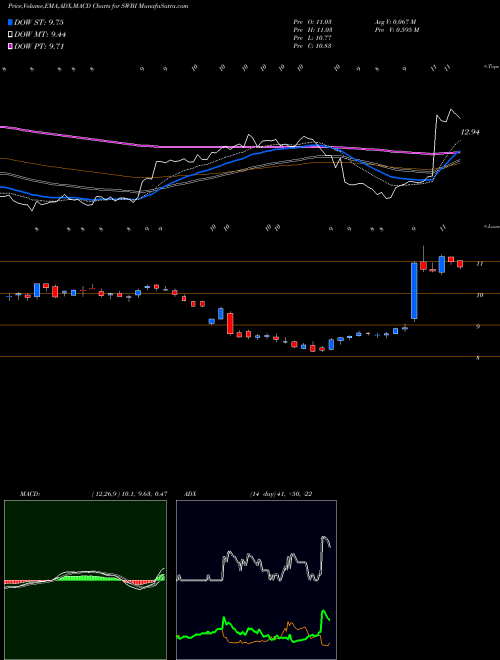Click the '<Tops' label at right edge
Image resolution: width=500 pixels, height=660 pixels.
click(x=492, y=67)
